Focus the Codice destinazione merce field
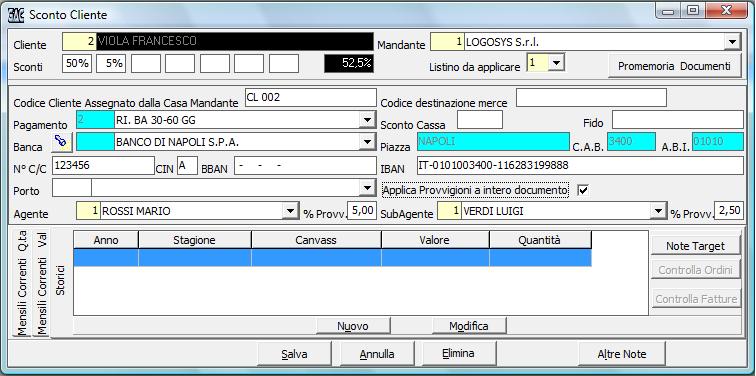The width and height of the screenshot is (756, 376). [x=591, y=97]
